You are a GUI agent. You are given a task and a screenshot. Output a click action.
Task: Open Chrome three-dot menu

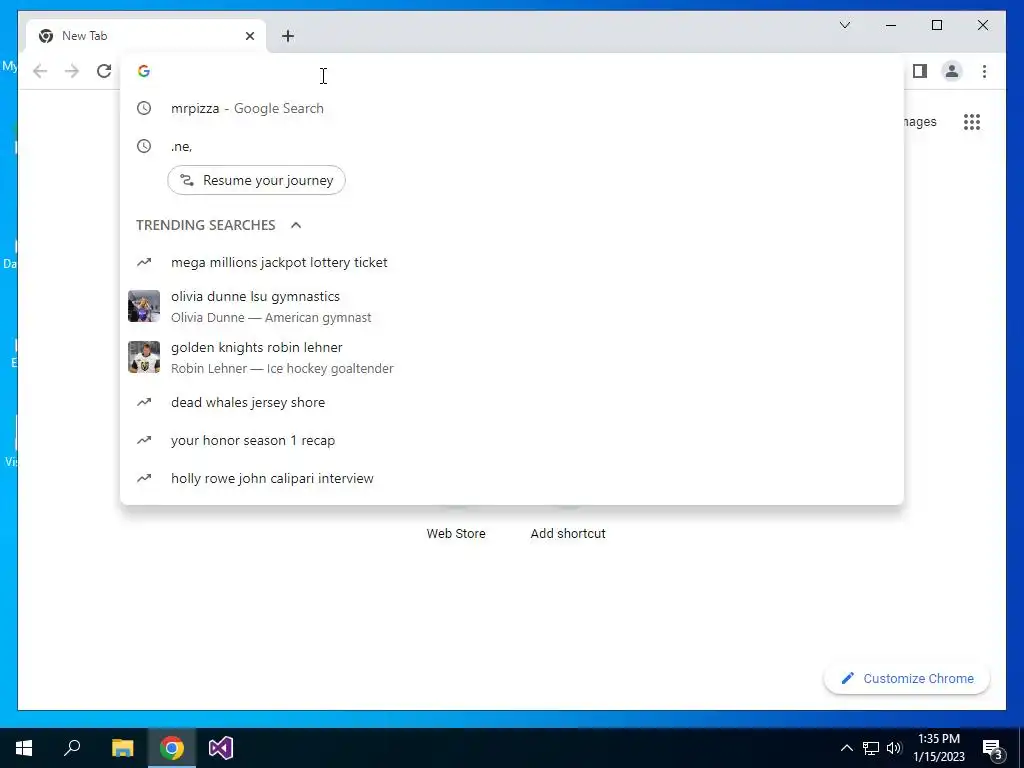pos(984,71)
